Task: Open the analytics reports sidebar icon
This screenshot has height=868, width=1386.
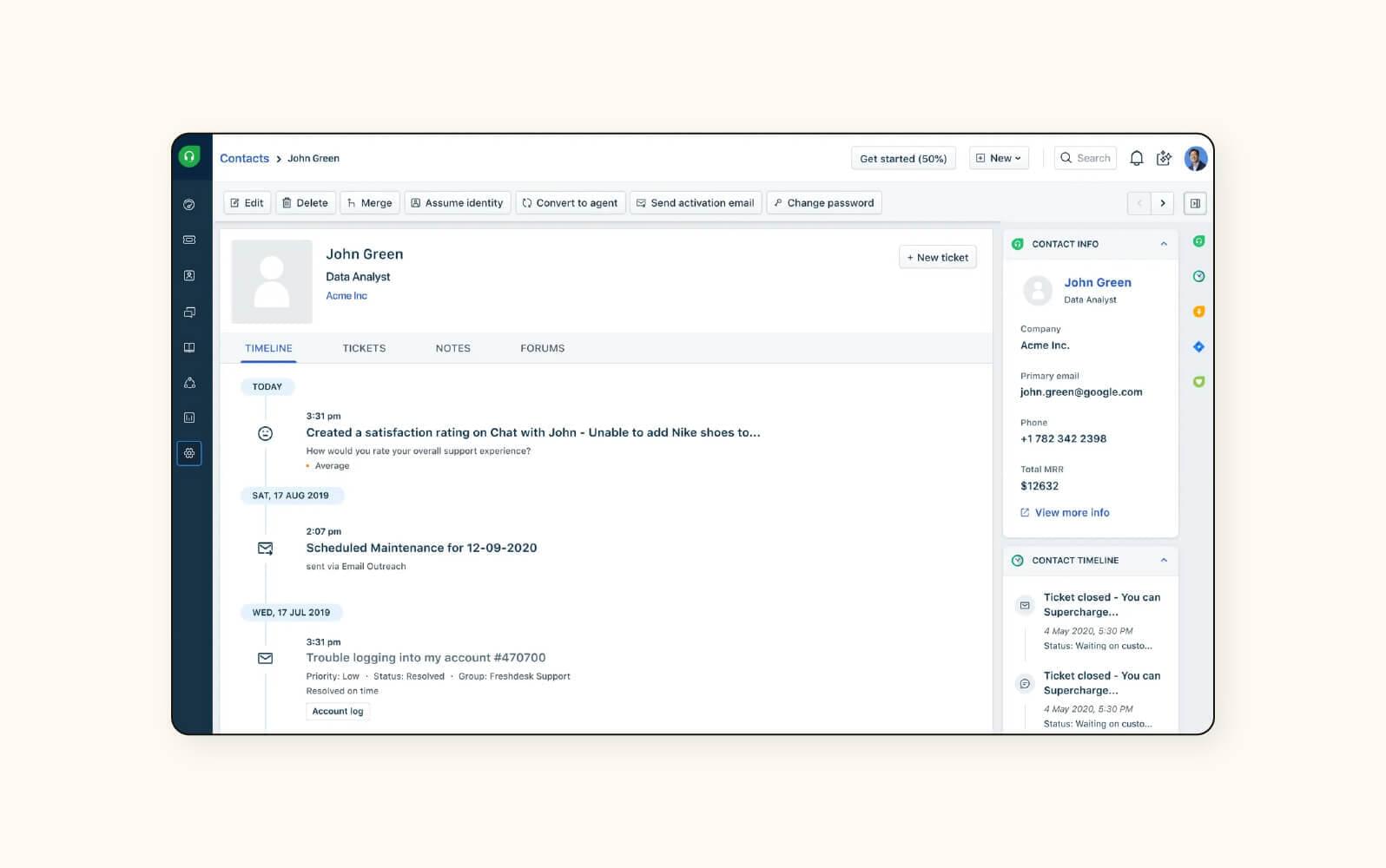Action: pyautogui.click(x=189, y=418)
